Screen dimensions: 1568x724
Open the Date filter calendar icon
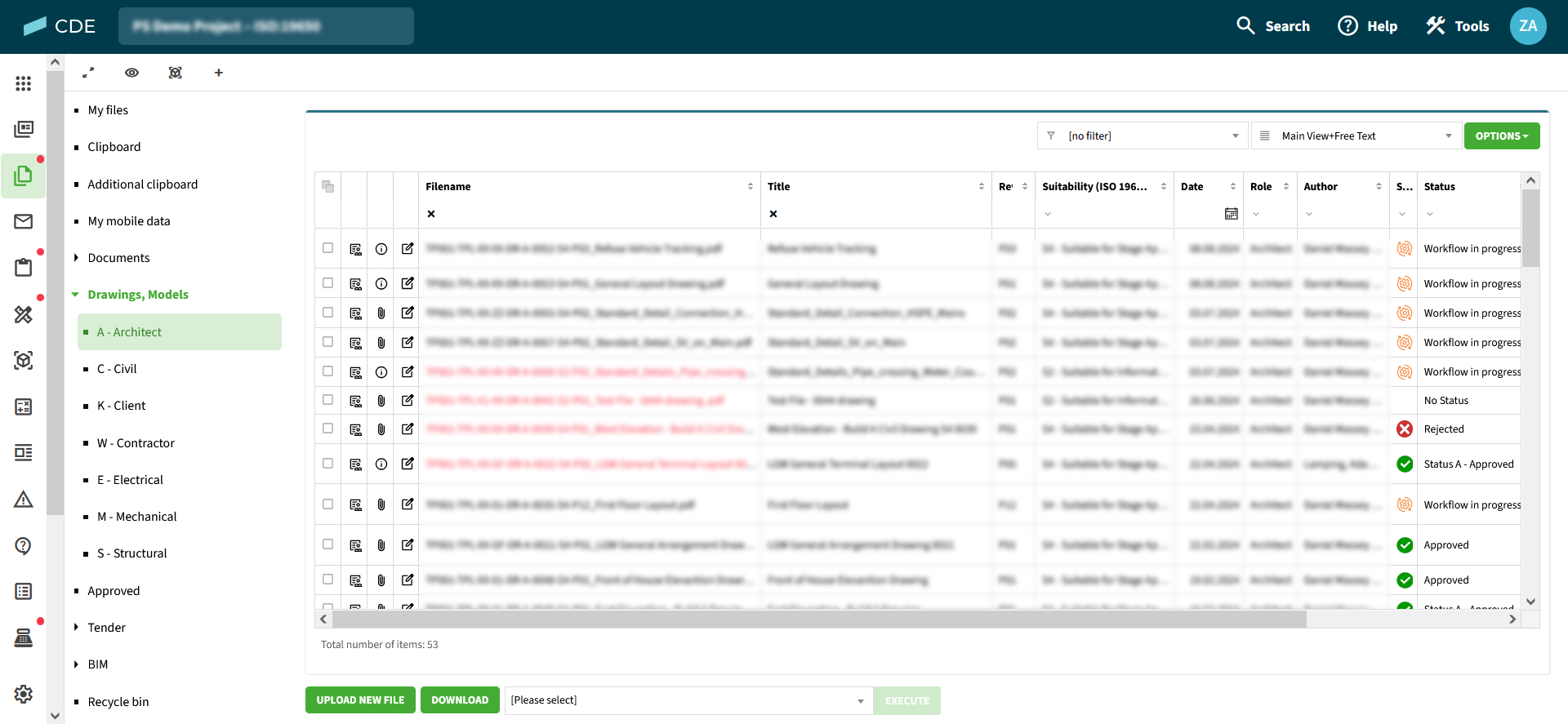pyautogui.click(x=1231, y=214)
